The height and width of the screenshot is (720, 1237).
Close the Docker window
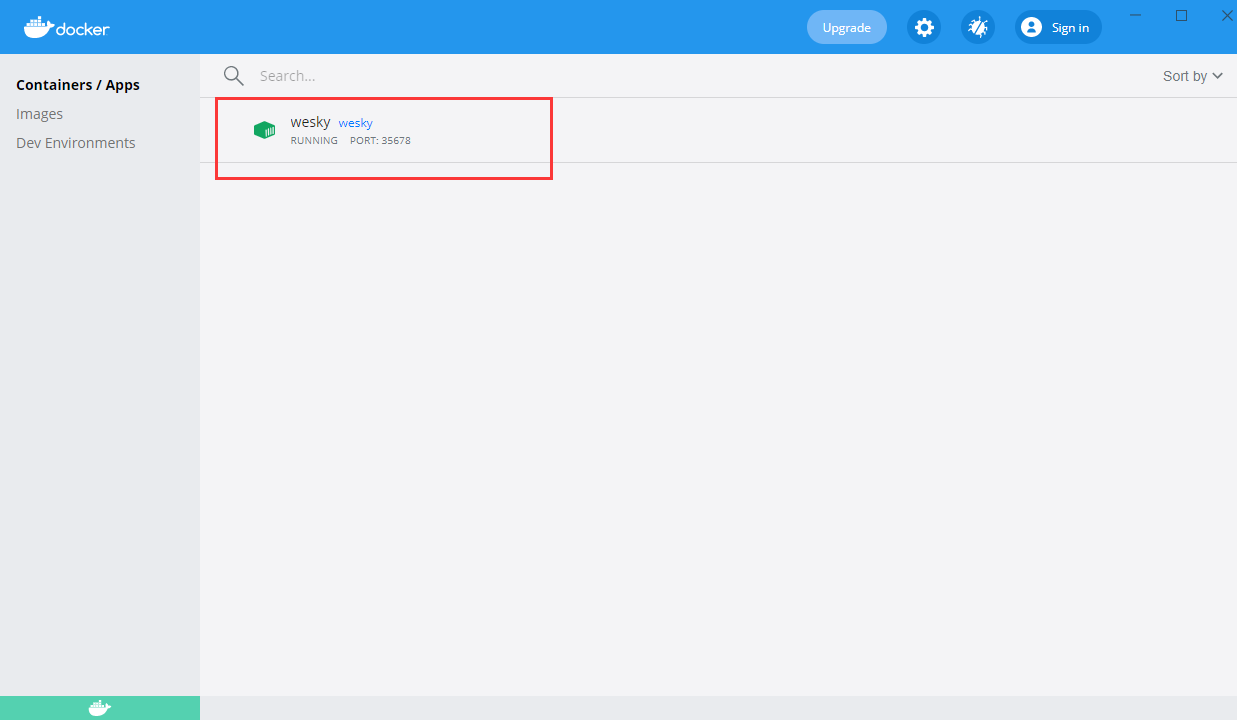click(1226, 15)
